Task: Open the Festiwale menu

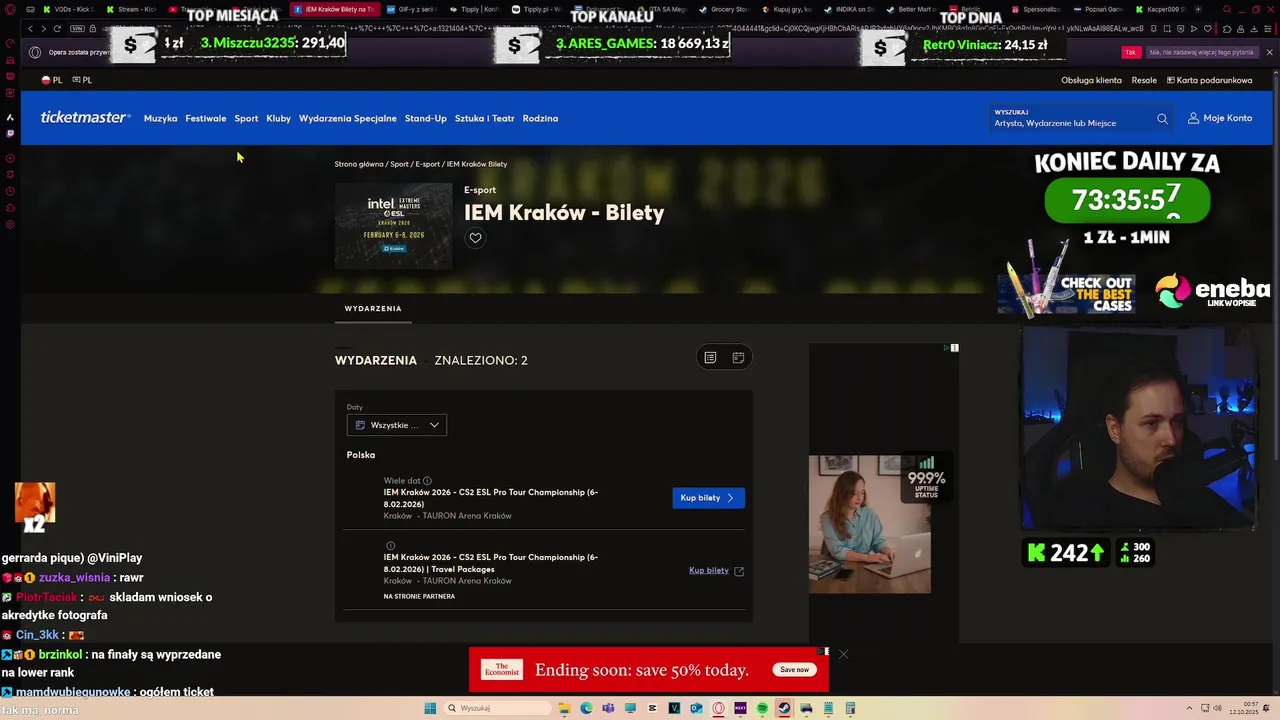Action: (206, 118)
